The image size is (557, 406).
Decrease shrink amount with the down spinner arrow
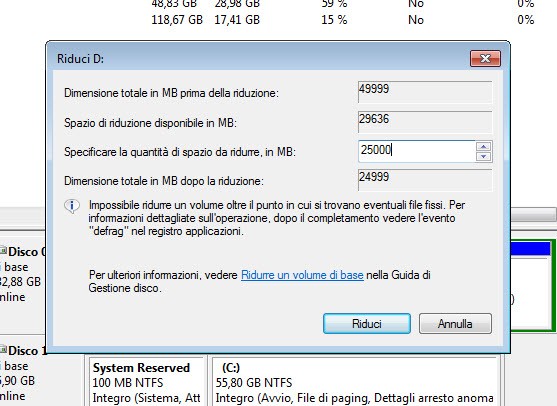pos(483,157)
